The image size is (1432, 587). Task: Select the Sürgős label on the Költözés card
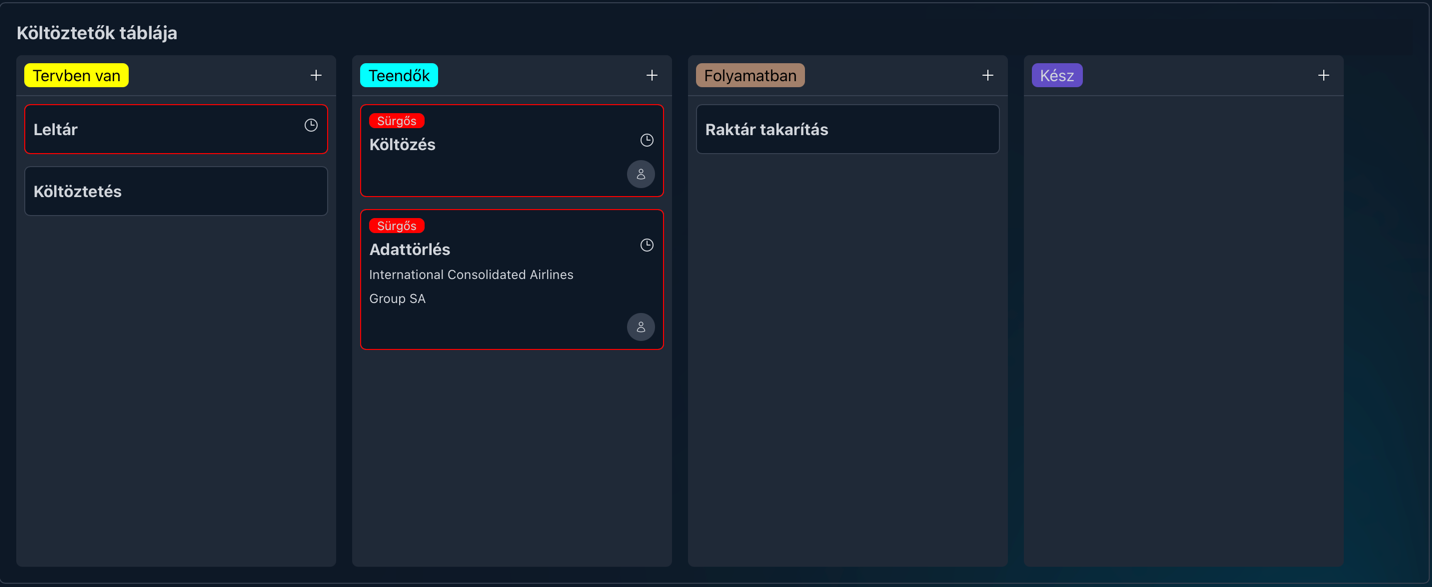[x=396, y=120]
